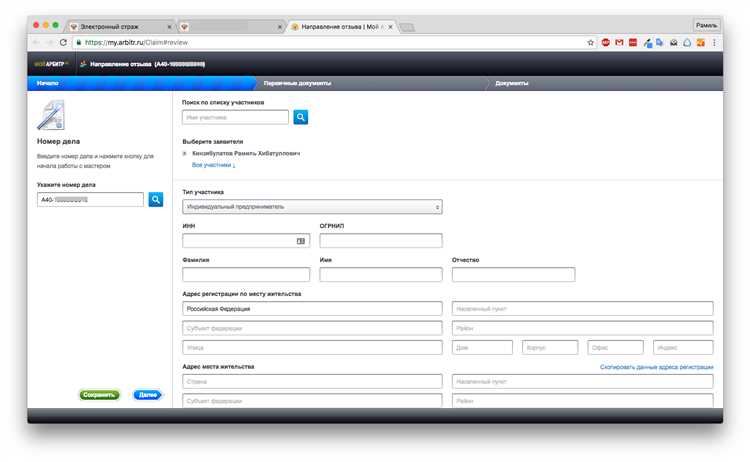Open the Тип участника dropdown

coord(312,207)
